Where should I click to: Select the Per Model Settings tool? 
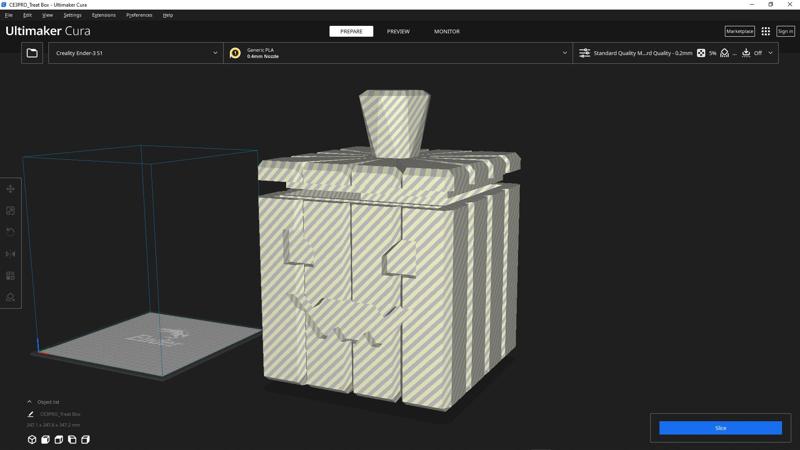tap(10, 276)
